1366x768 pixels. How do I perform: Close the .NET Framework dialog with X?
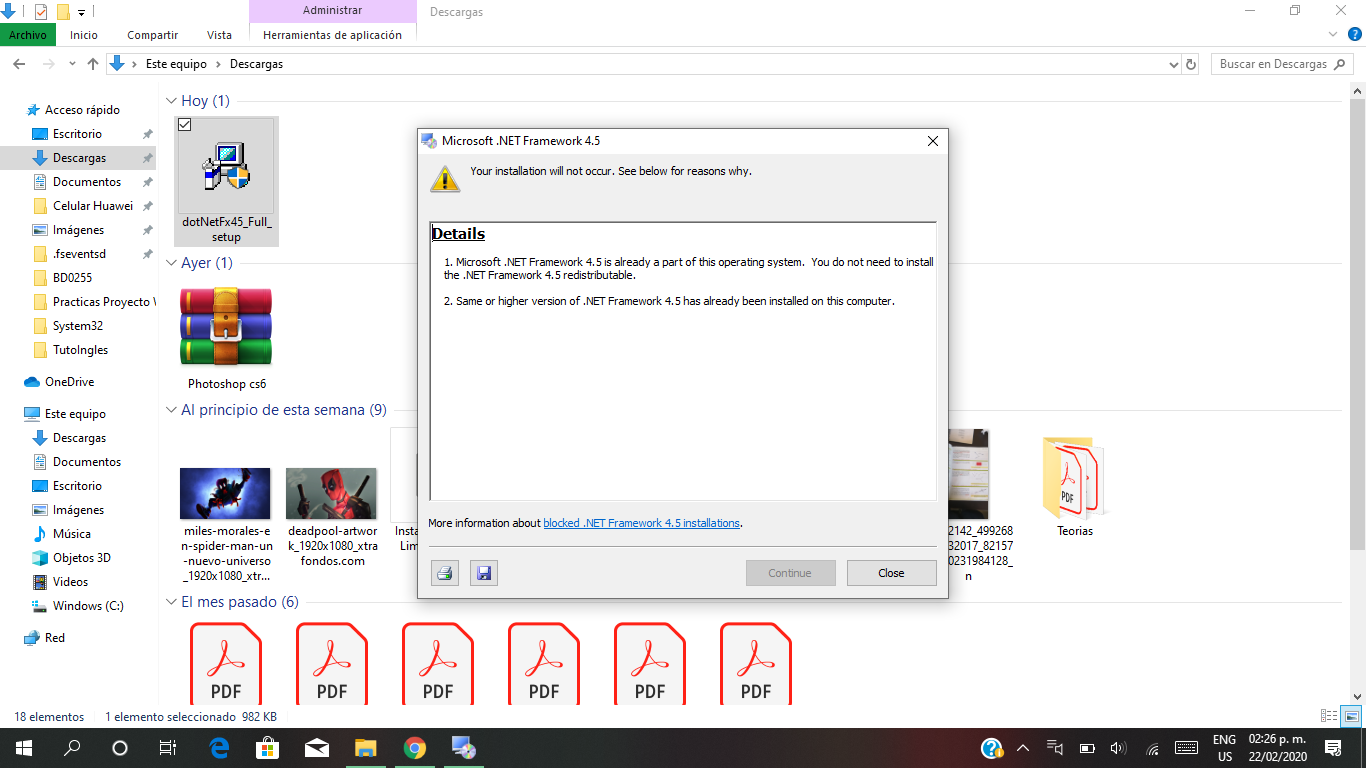point(933,141)
